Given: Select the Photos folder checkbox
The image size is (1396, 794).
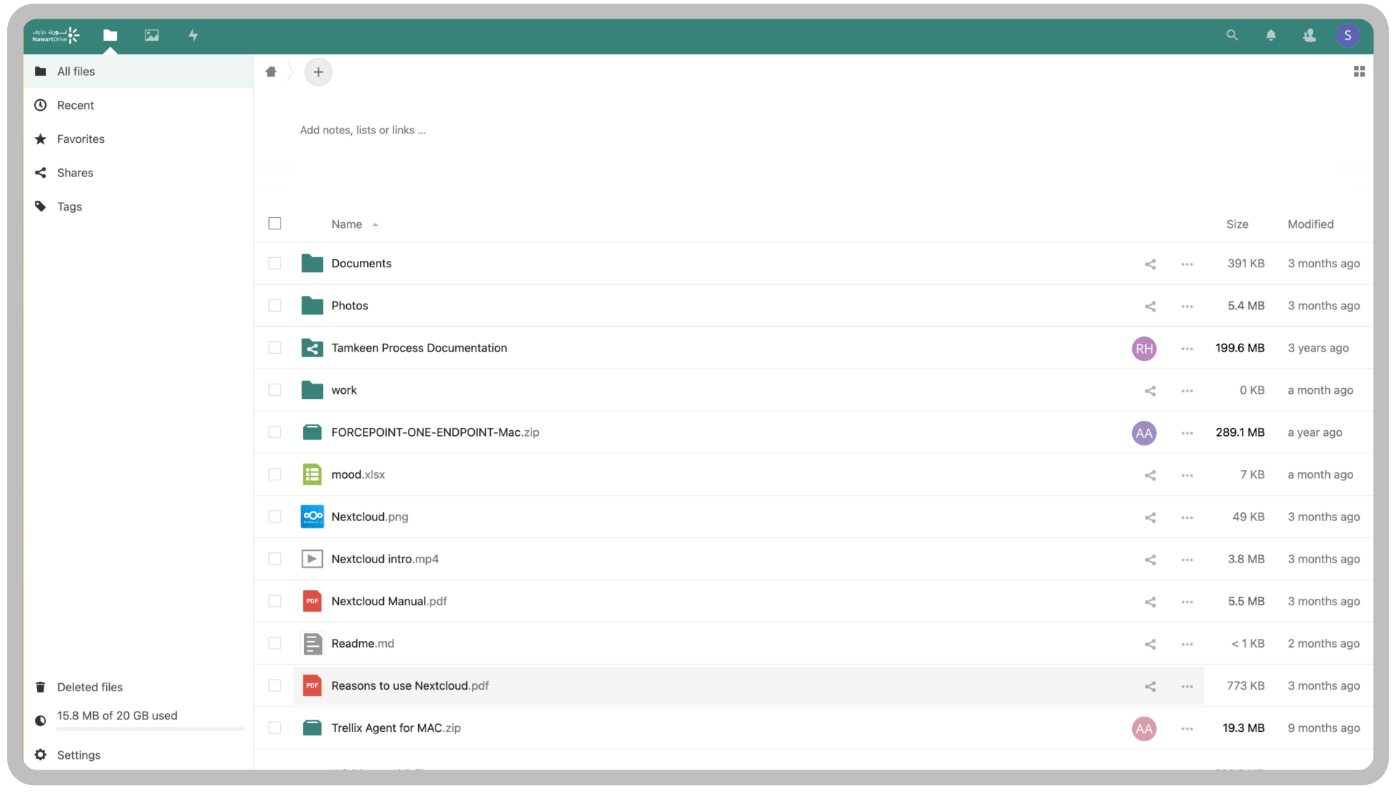Looking at the screenshot, I should pos(275,306).
